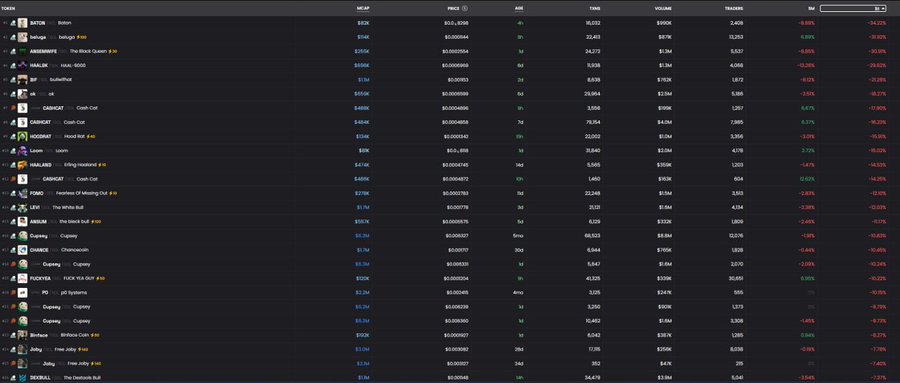Click the launchpad icon in the P0 row
Viewport: 900px width, 383px height.
click(x=13, y=293)
